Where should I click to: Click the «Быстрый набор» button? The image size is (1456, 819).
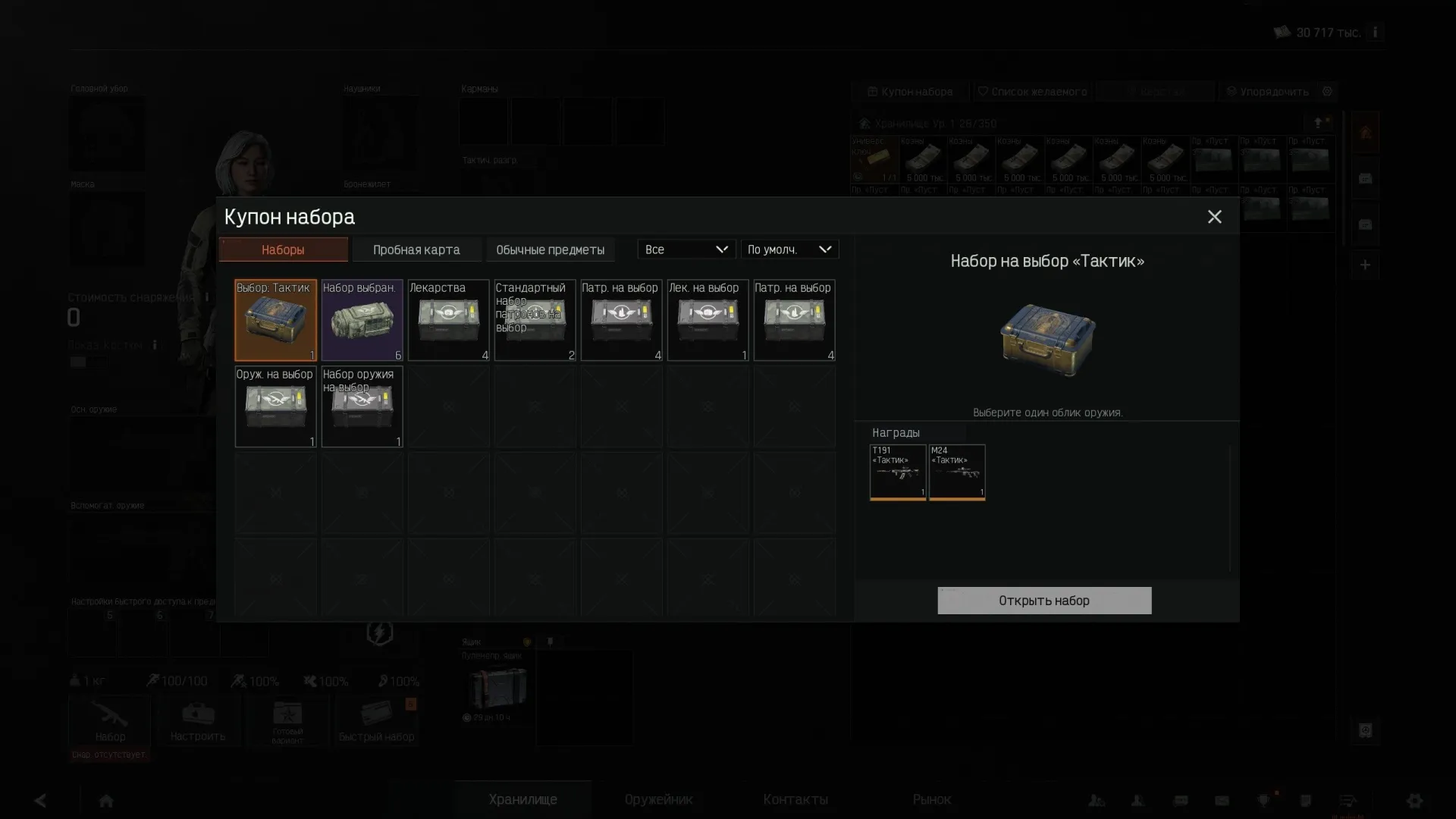377,721
